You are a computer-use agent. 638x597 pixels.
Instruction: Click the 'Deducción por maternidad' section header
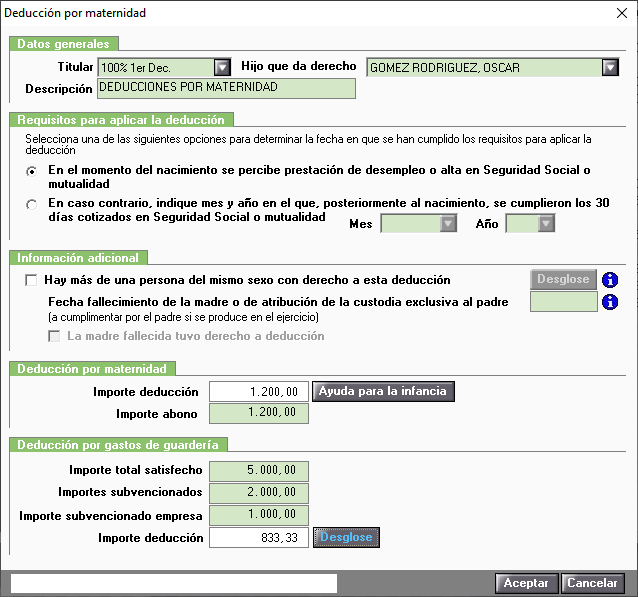pos(92,368)
